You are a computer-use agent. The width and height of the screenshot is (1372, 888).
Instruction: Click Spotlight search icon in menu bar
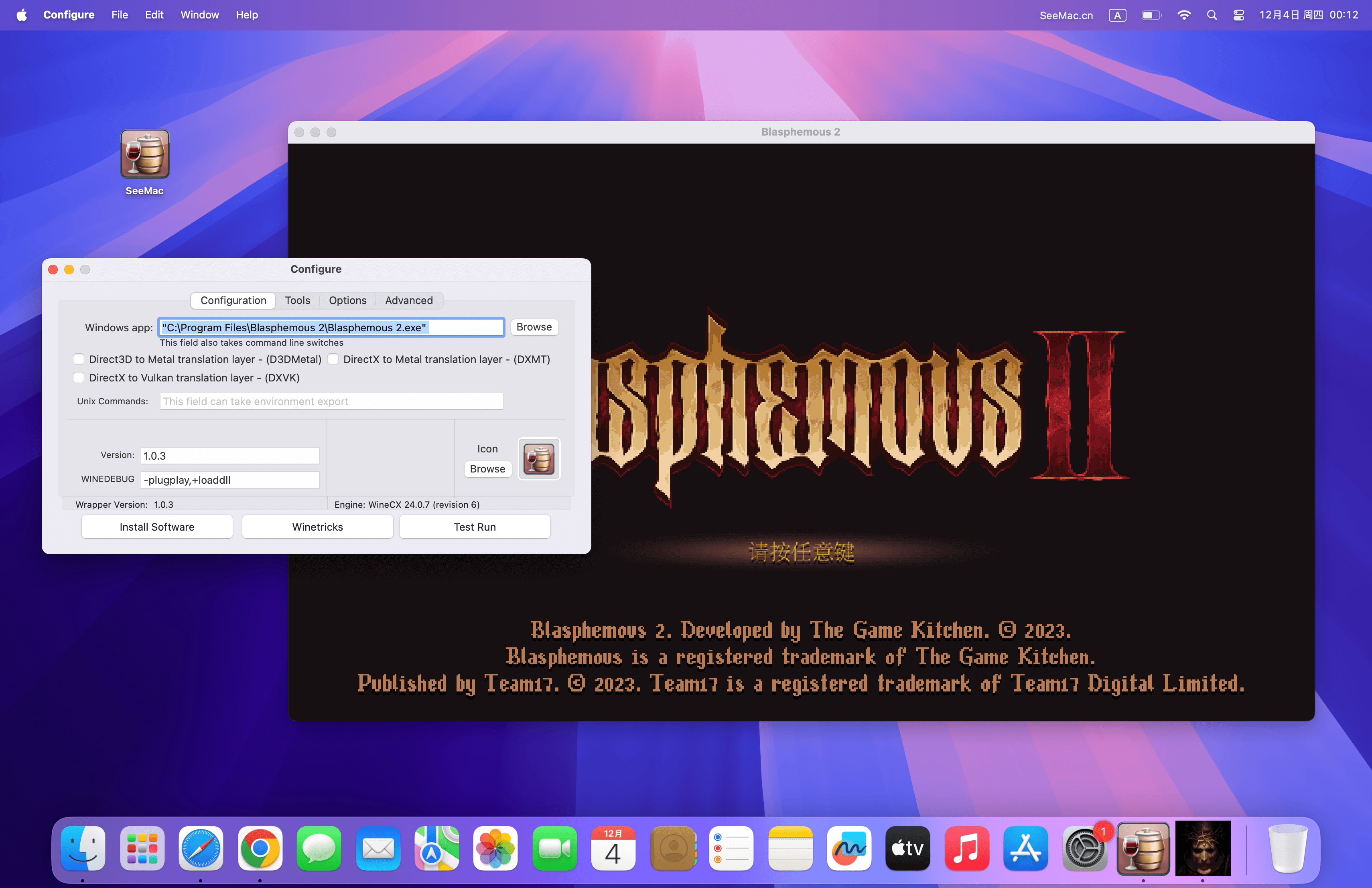pos(1212,15)
